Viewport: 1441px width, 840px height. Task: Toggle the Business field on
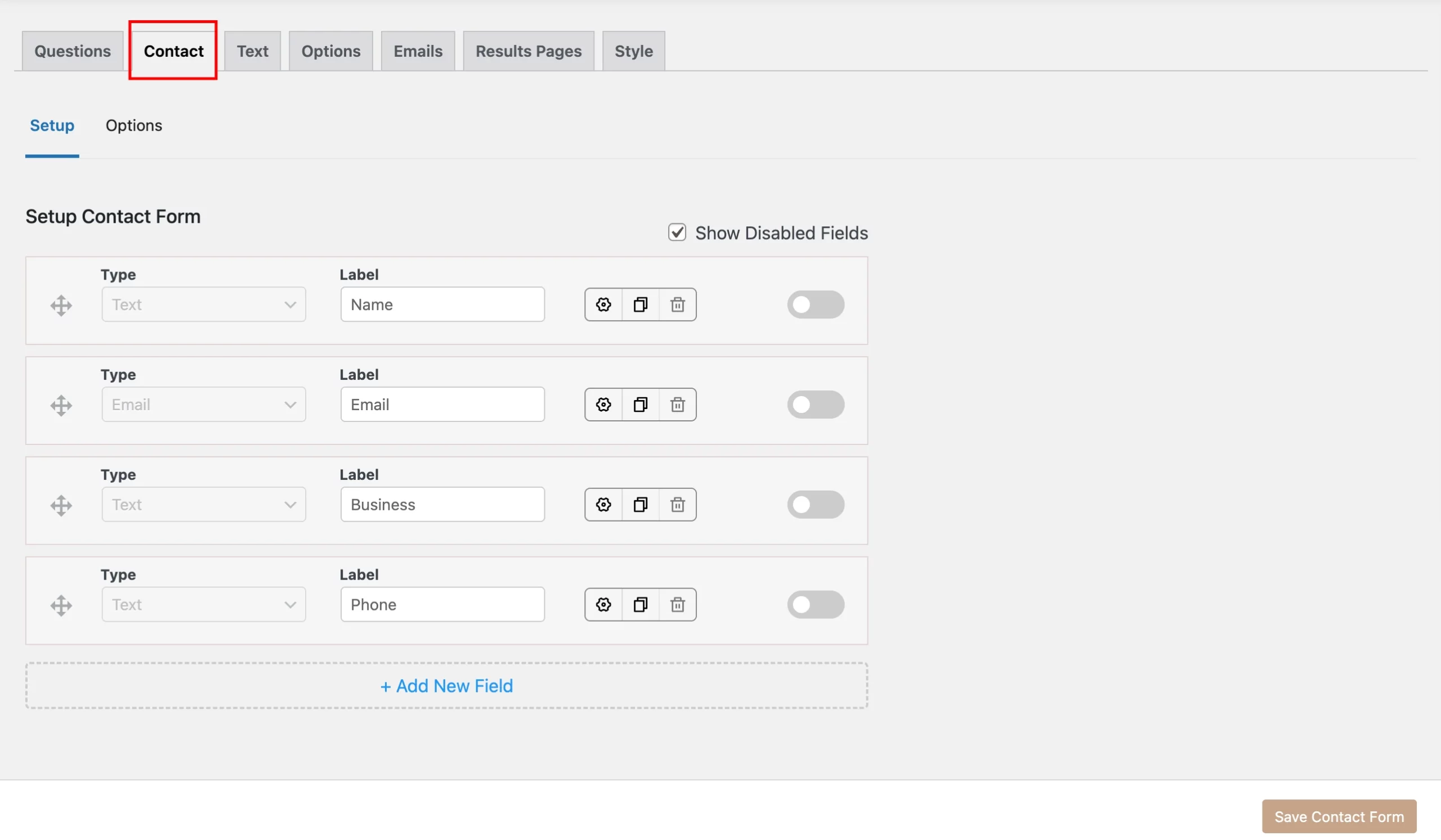click(816, 505)
